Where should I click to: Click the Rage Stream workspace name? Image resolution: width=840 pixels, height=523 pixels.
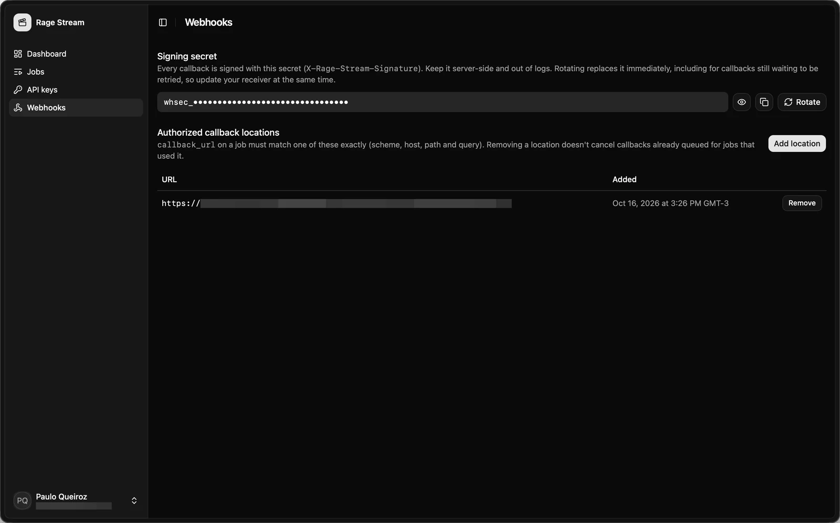pos(60,23)
